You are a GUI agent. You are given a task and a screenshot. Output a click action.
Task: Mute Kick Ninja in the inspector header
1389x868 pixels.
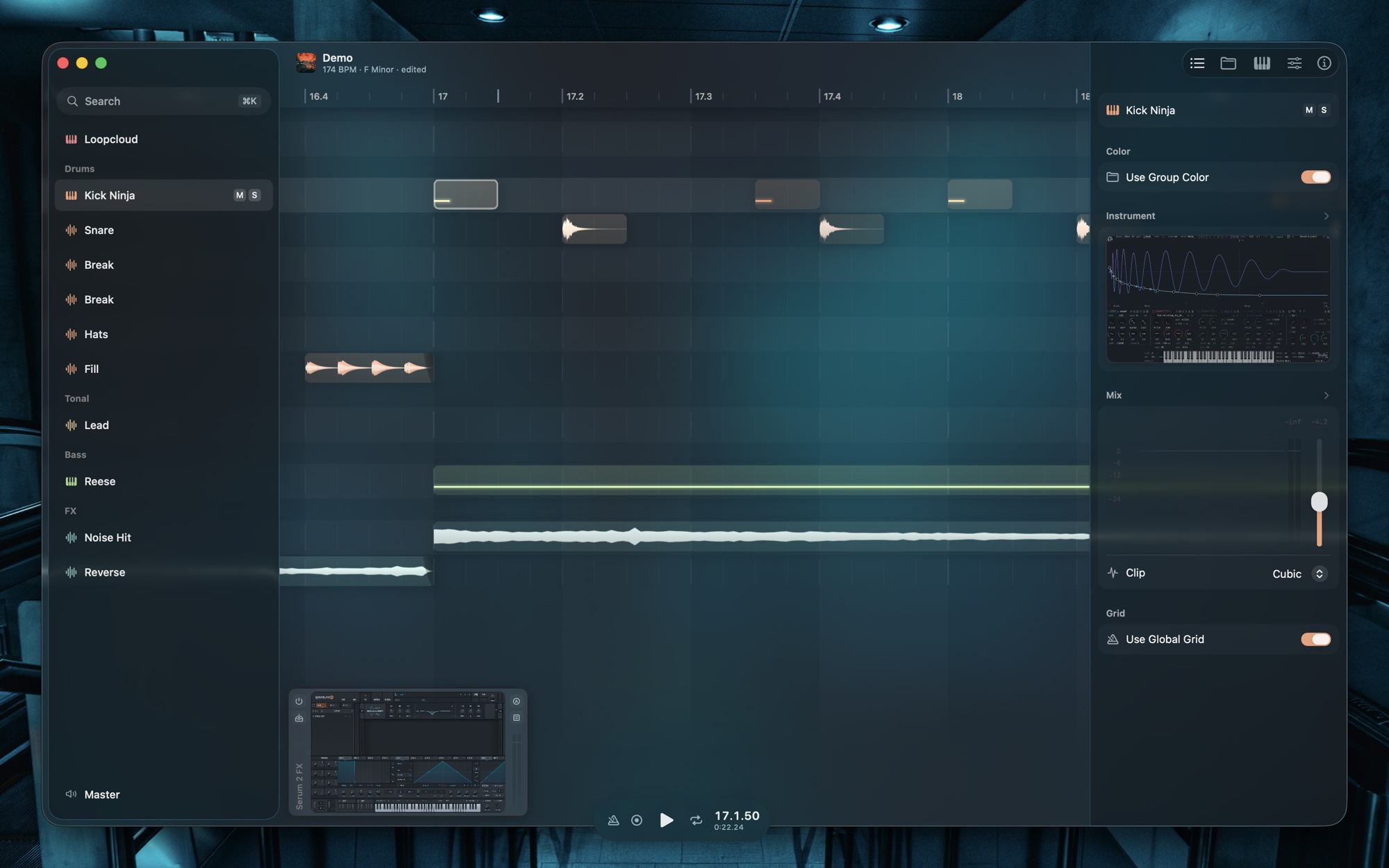pyautogui.click(x=1309, y=110)
